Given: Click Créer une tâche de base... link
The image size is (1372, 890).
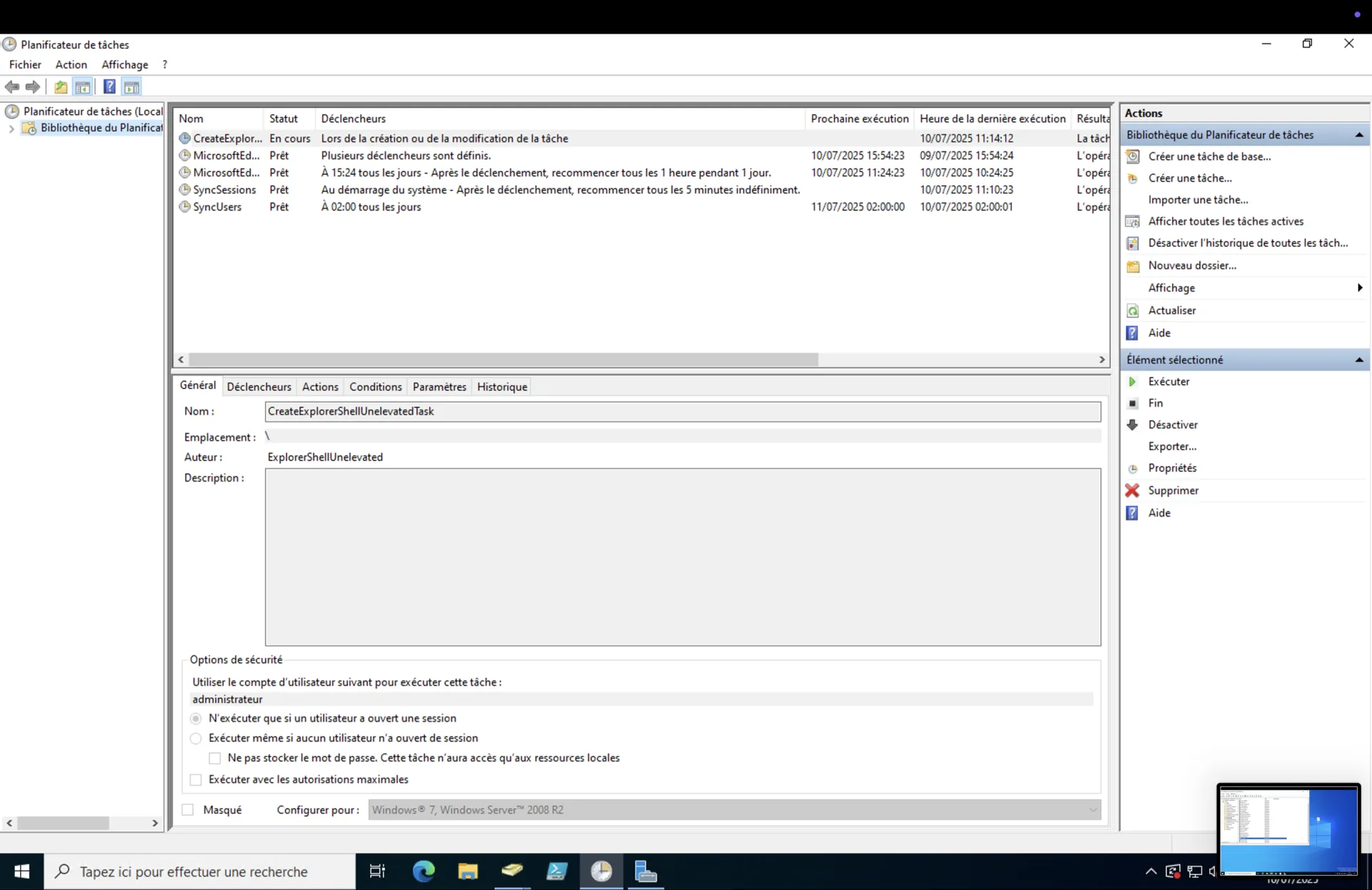Looking at the screenshot, I should point(1210,156).
